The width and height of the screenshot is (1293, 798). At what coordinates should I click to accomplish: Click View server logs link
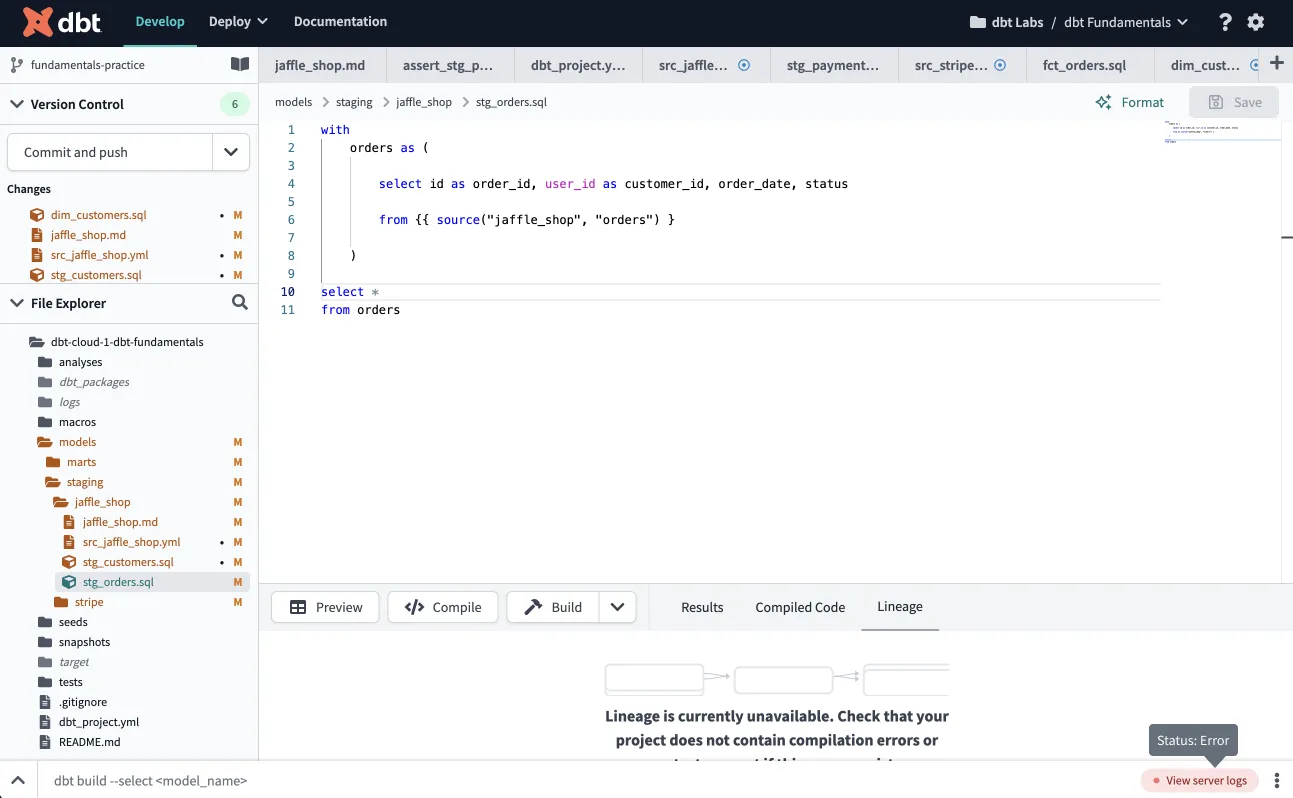click(1199, 780)
